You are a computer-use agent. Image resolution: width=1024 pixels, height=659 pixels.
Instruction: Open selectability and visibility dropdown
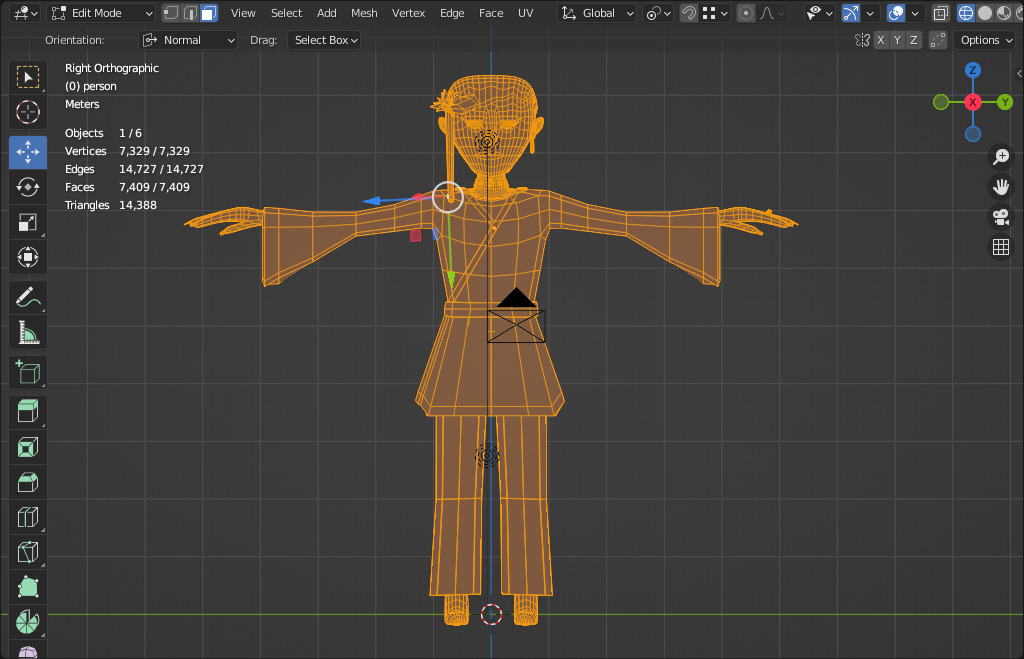point(819,13)
